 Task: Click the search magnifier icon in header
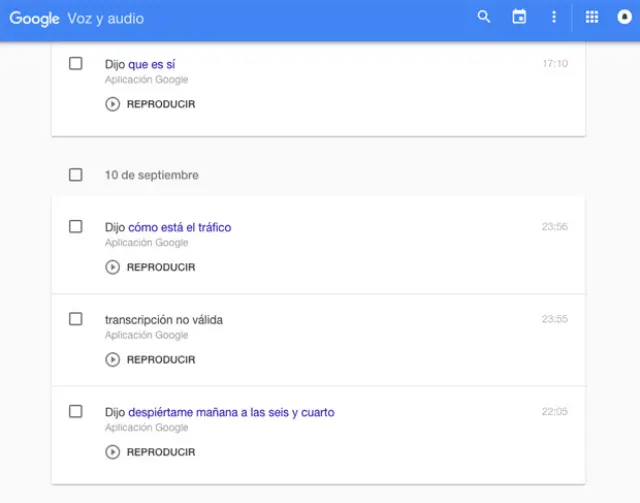(484, 17)
